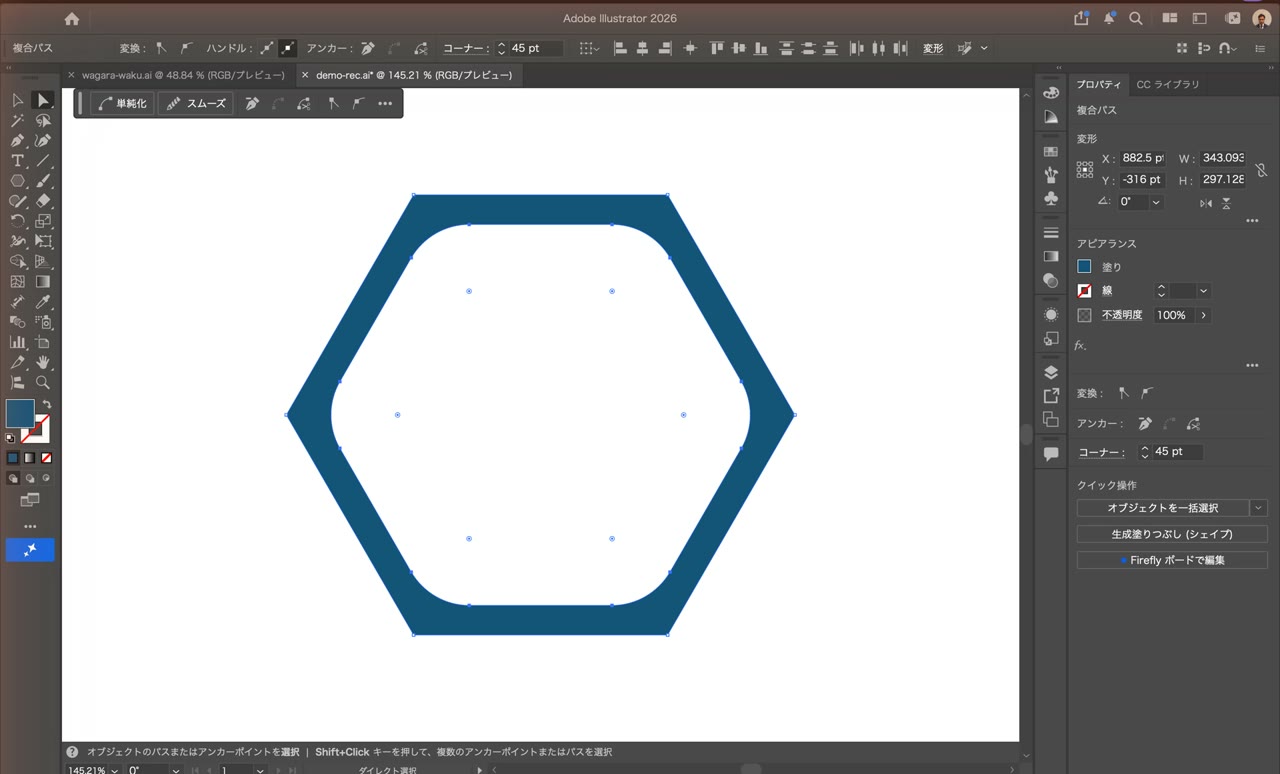Open the dropdown beside オブジェクトを一括選択
This screenshot has height=774, width=1280.
[1259, 508]
